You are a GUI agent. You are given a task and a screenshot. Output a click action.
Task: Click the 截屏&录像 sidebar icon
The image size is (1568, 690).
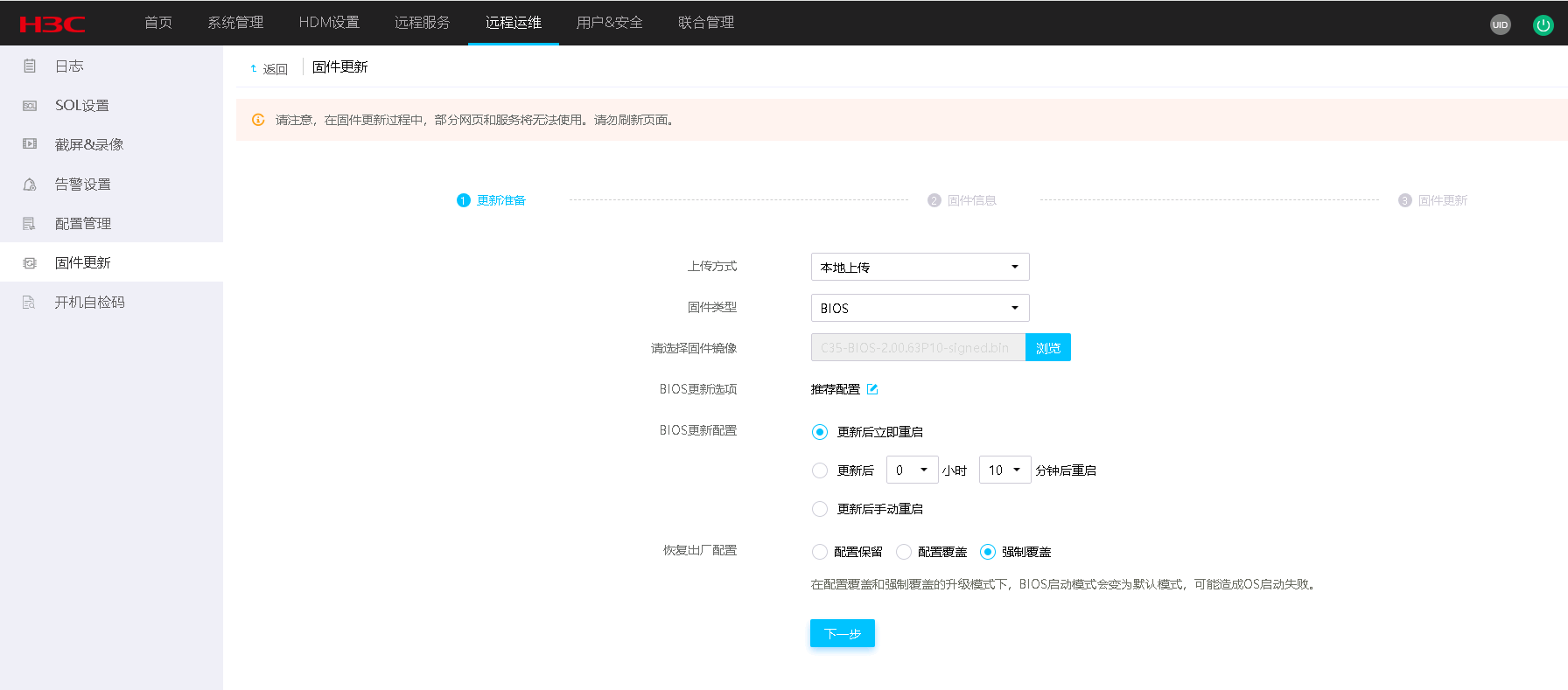pos(30,144)
